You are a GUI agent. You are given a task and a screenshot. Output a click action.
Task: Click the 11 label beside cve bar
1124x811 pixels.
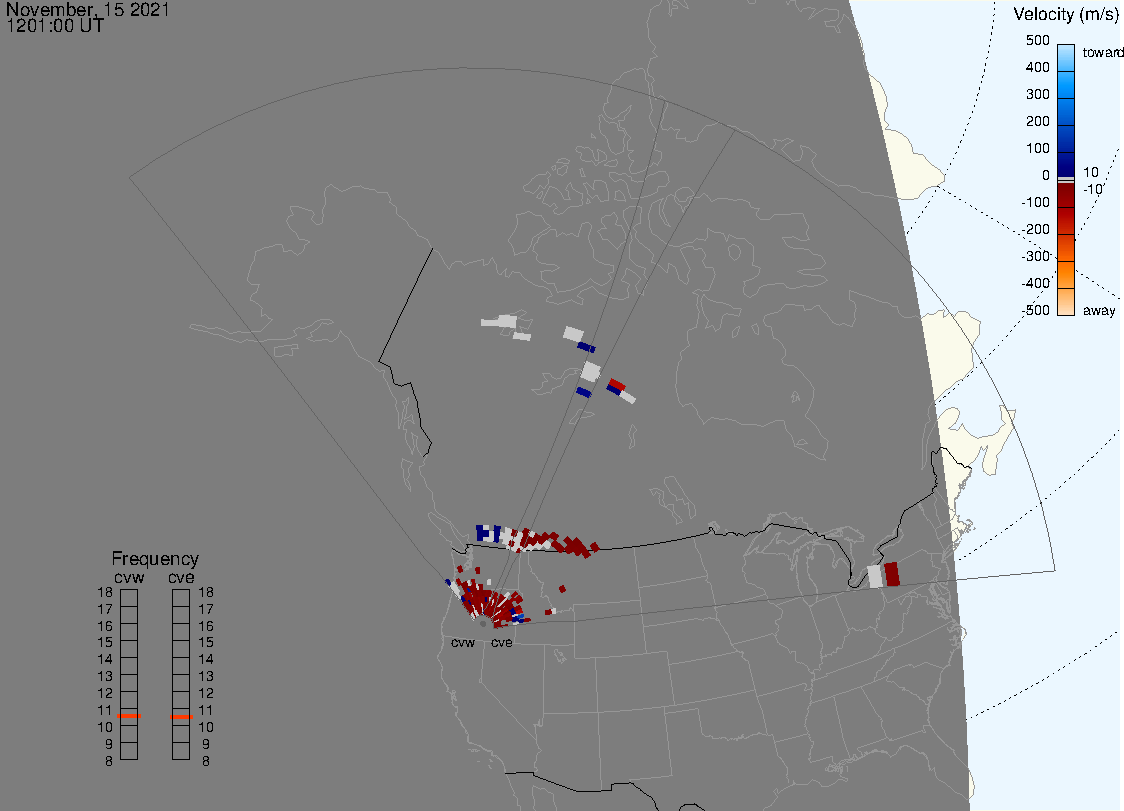click(206, 711)
